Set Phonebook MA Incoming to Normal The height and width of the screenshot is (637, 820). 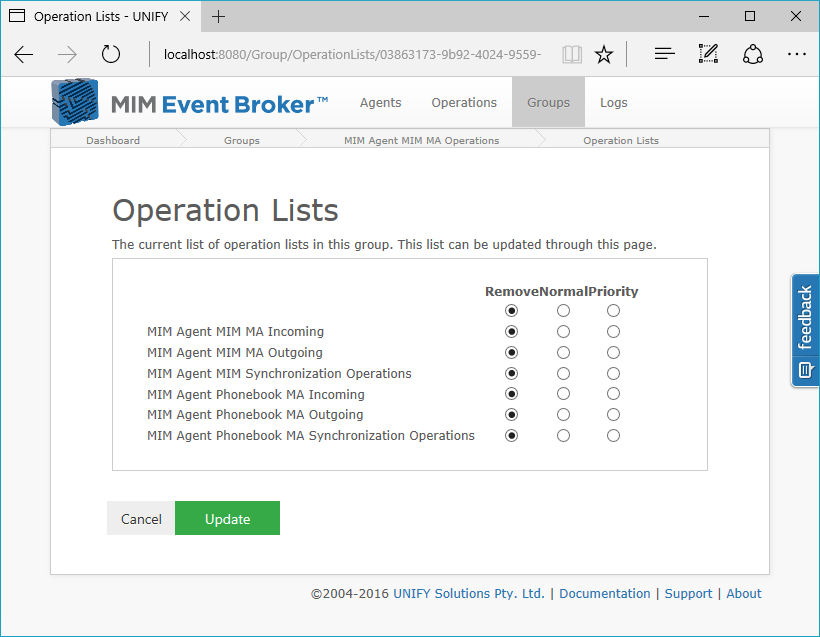(x=563, y=394)
